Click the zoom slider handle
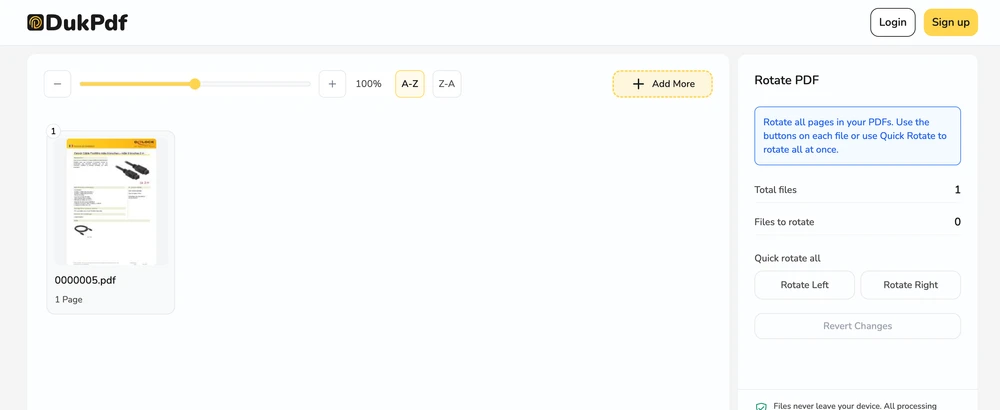 (195, 84)
